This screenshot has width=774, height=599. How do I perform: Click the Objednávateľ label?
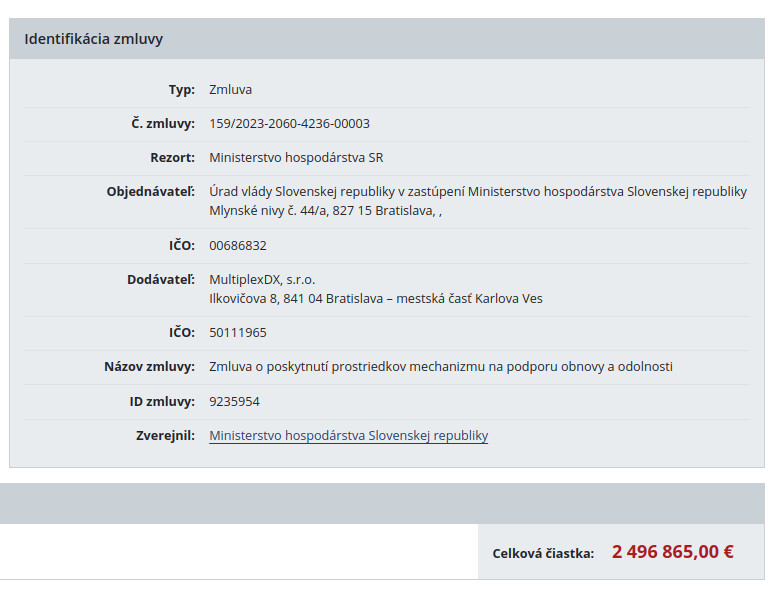click(150, 192)
